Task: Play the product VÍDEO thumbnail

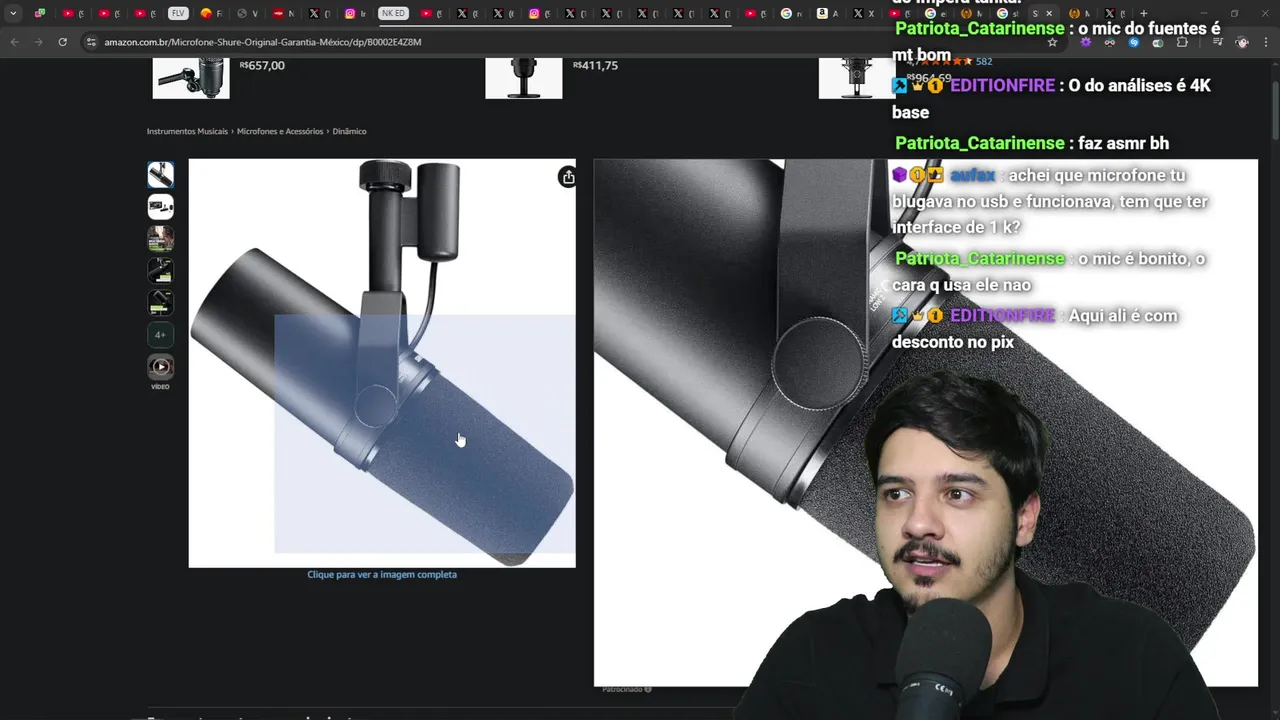Action: coord(160,367)
